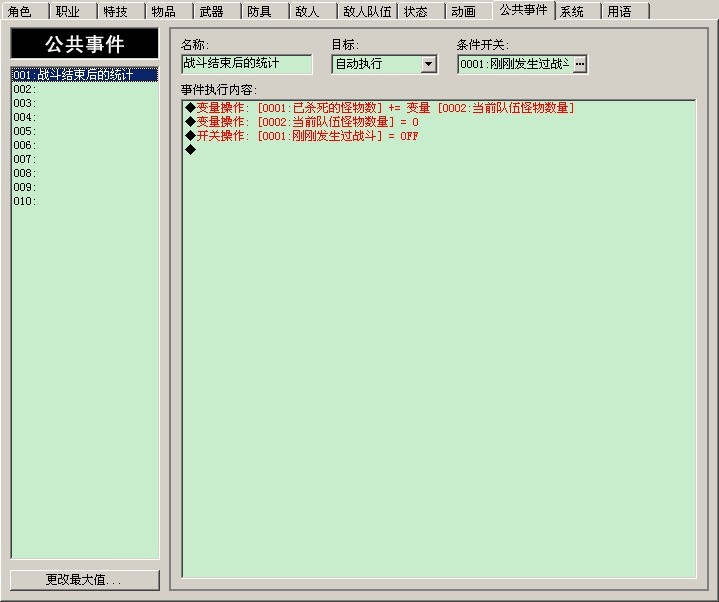
Task: Open the 目标 dropdown showing 自动执行
Action: pos(384,64)
